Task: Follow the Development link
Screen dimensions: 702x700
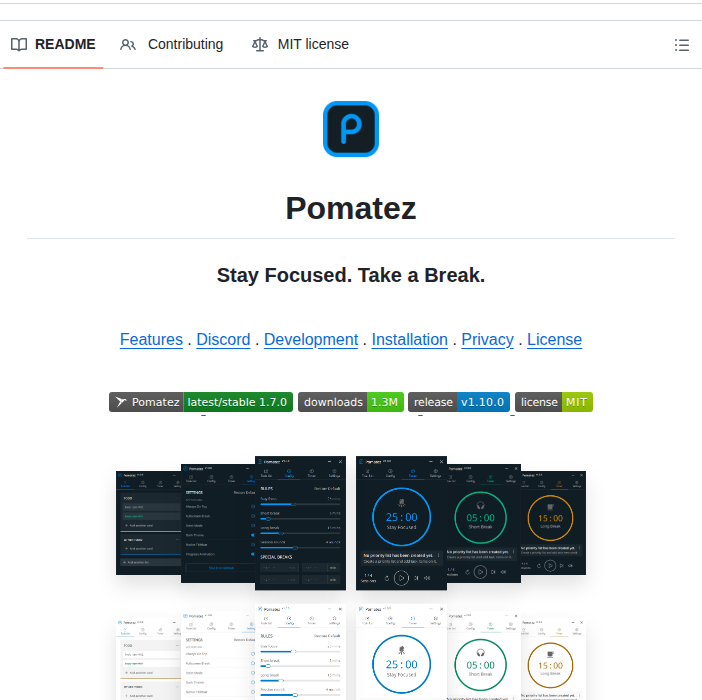Action: [x=311, y=340]
